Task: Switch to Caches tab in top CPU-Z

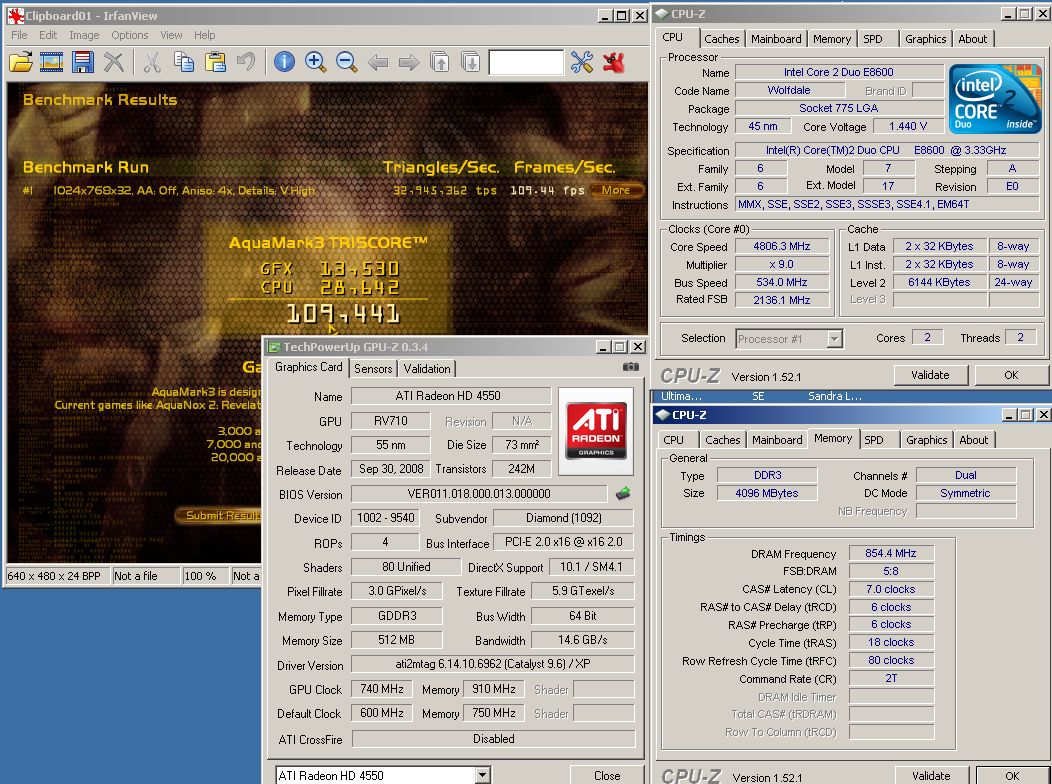Action: coord(722,39)
